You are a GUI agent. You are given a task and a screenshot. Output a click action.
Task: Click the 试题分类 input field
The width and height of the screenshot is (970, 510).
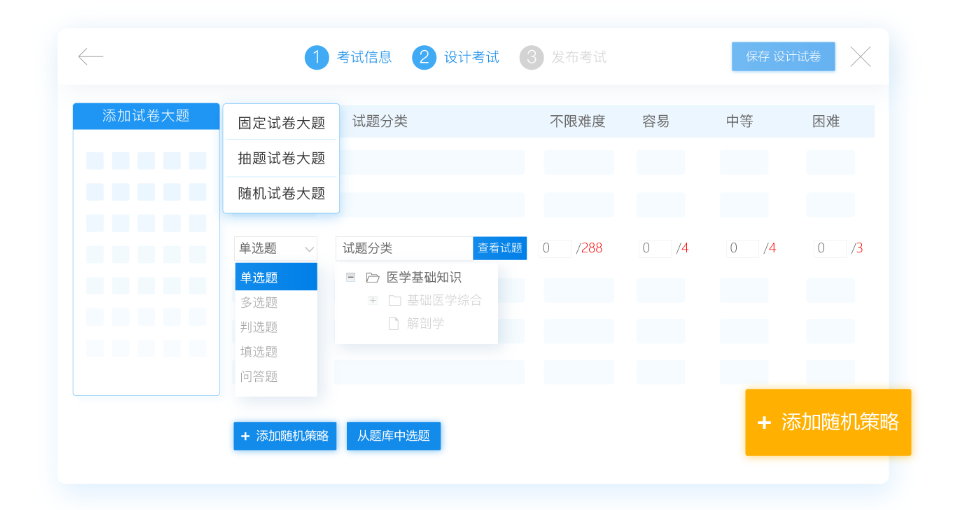[404, 248]
